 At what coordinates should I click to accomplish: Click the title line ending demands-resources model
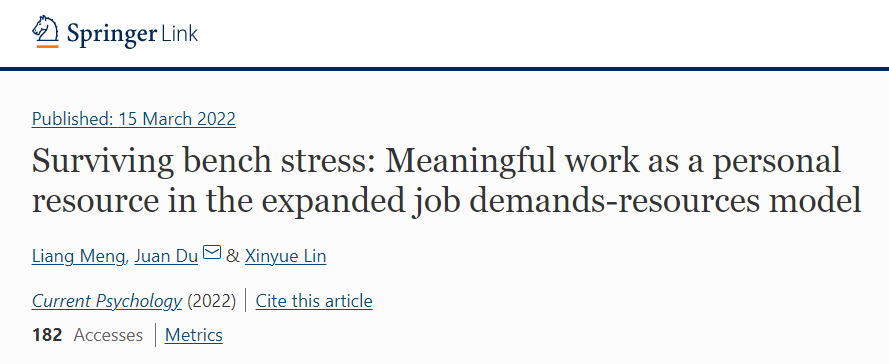(447, 202)
